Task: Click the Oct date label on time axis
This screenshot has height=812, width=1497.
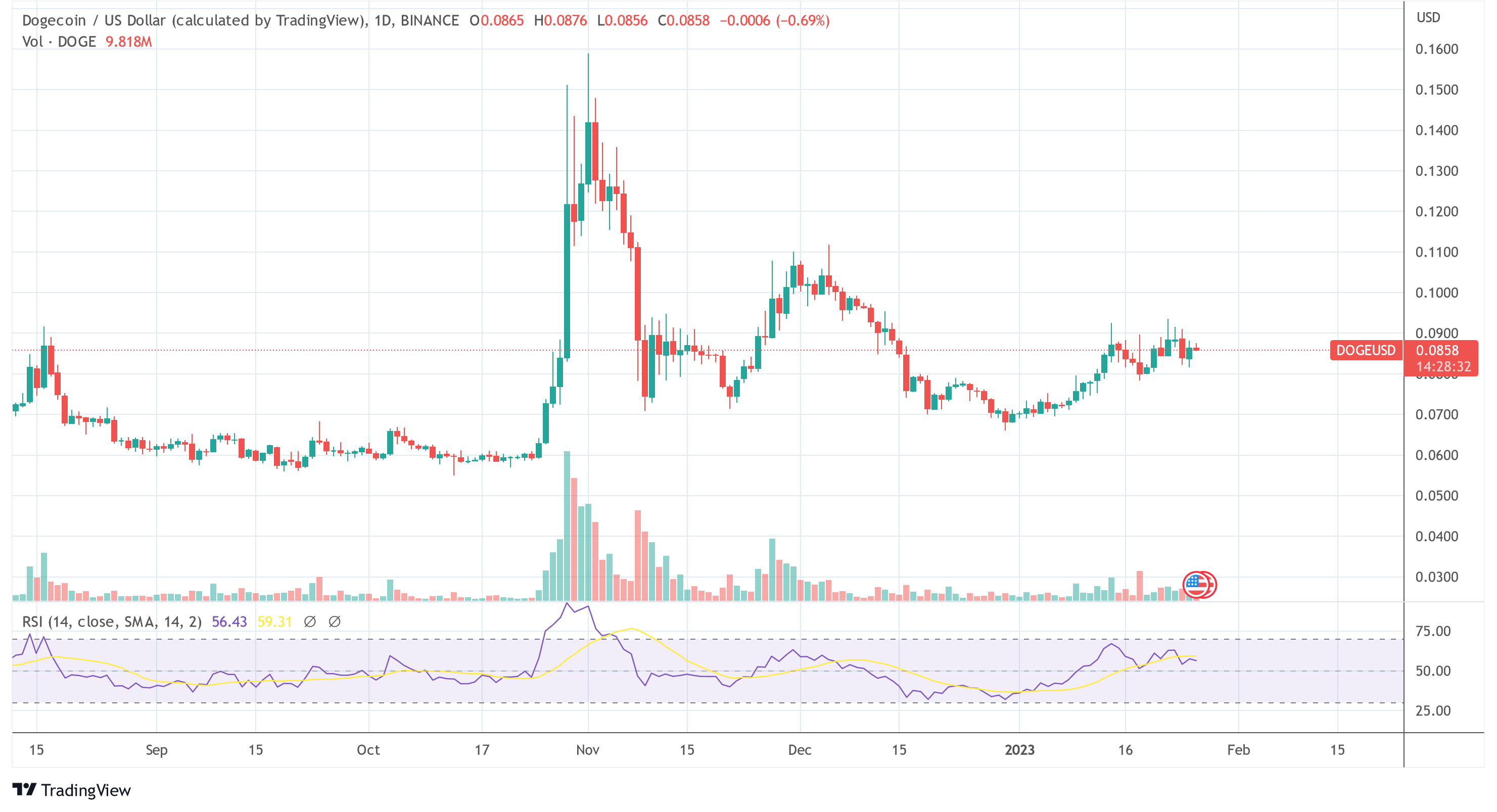Action: (x=368, y=750)
